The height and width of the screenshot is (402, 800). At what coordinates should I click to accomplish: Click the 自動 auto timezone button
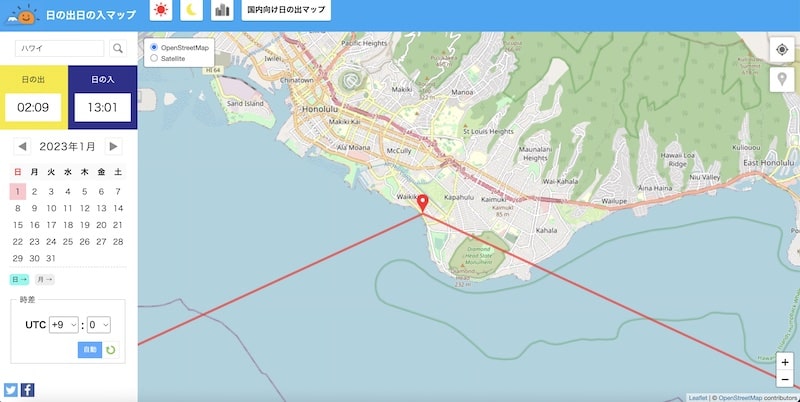coord(90,349)
